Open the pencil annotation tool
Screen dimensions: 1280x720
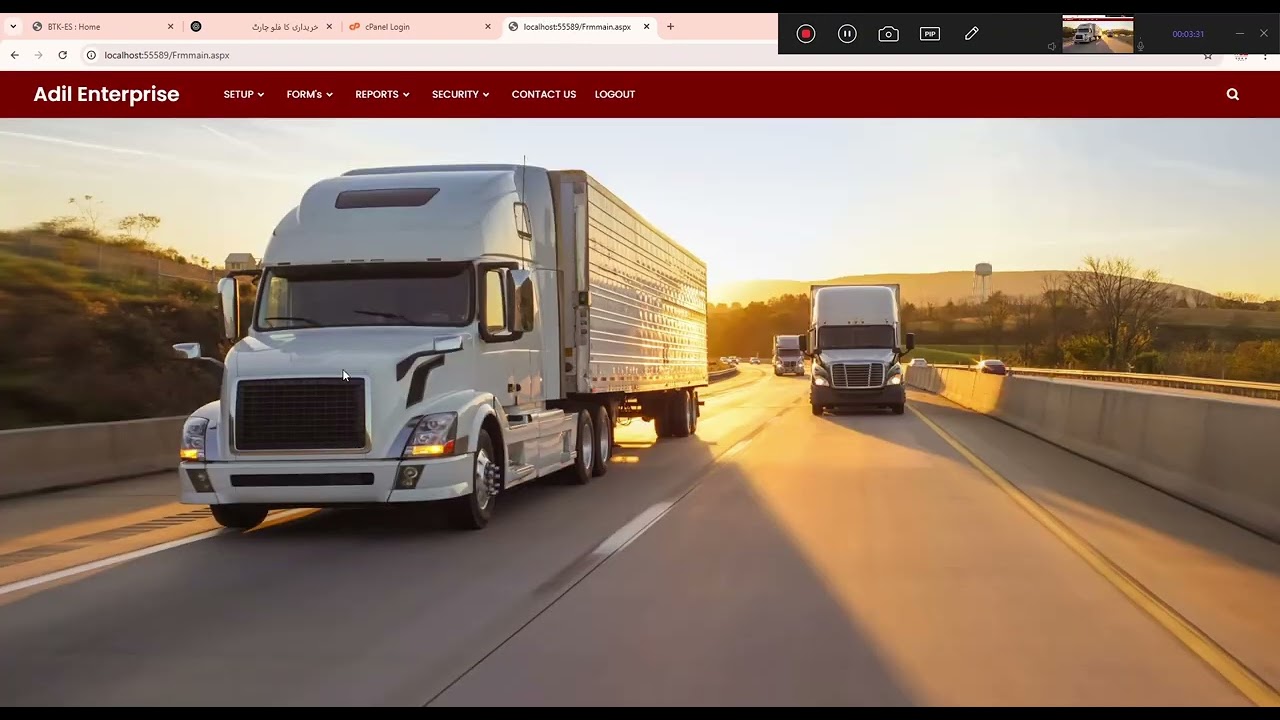click(971, 34)
